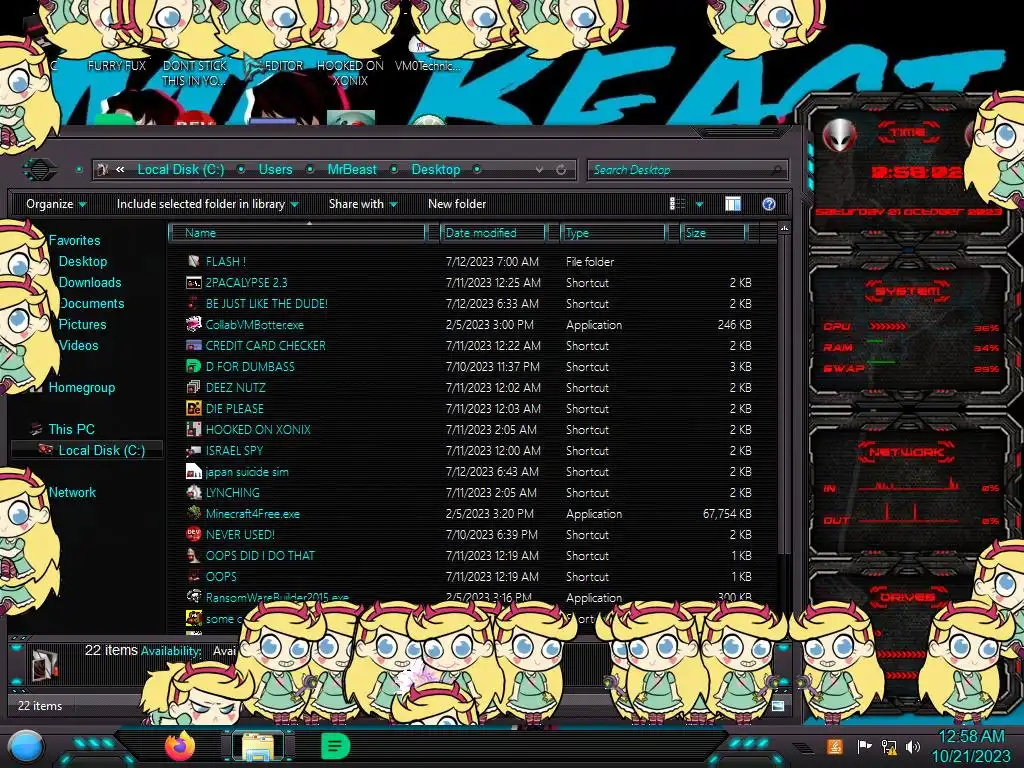
Task: Sort by Date modified column header
Action: coord(493,232)
